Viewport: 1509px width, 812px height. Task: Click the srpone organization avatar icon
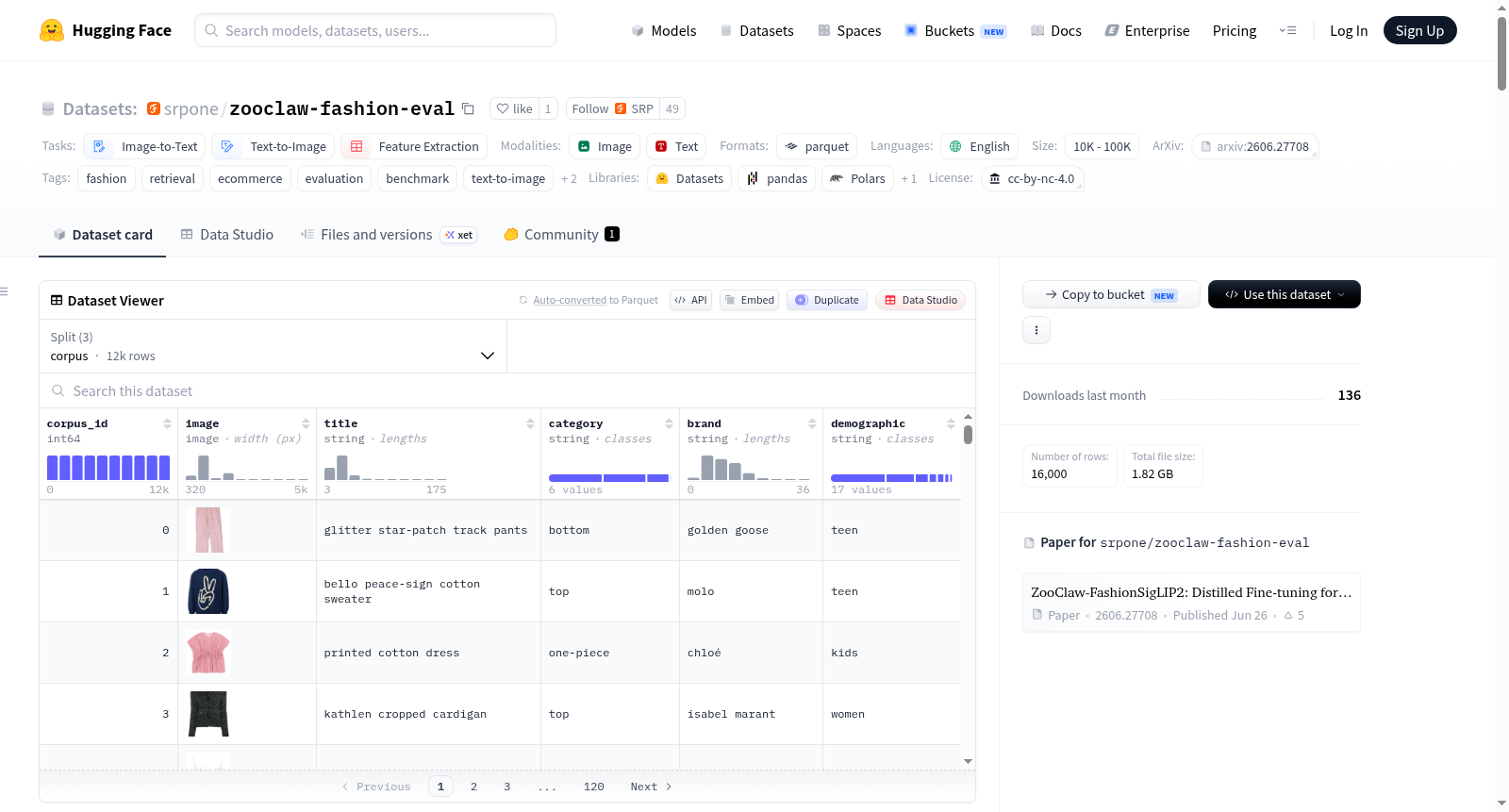point(154,108)
